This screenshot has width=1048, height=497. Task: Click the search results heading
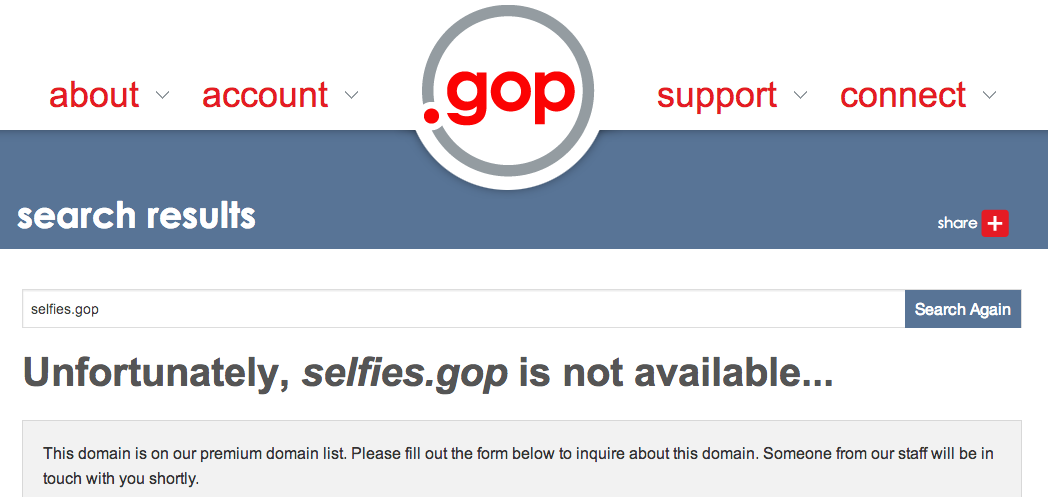point(136,216)
